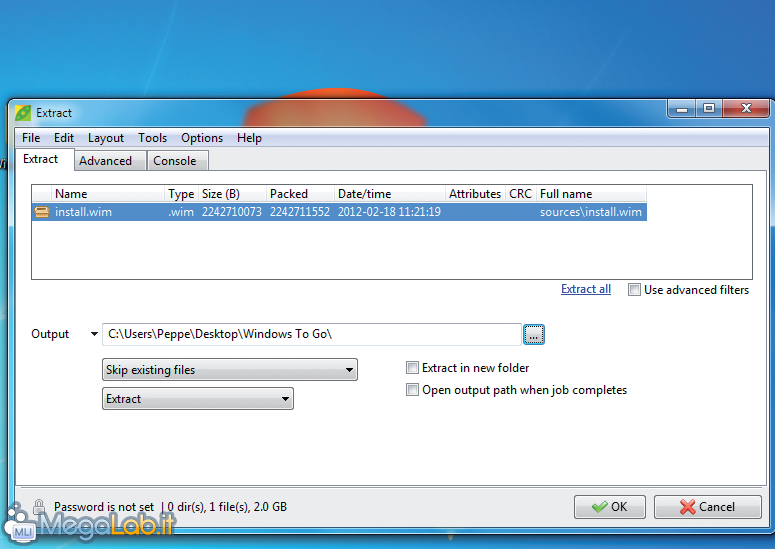Click the sources\install.wim full name cell
775x549 pixels.
click(591, 212)
